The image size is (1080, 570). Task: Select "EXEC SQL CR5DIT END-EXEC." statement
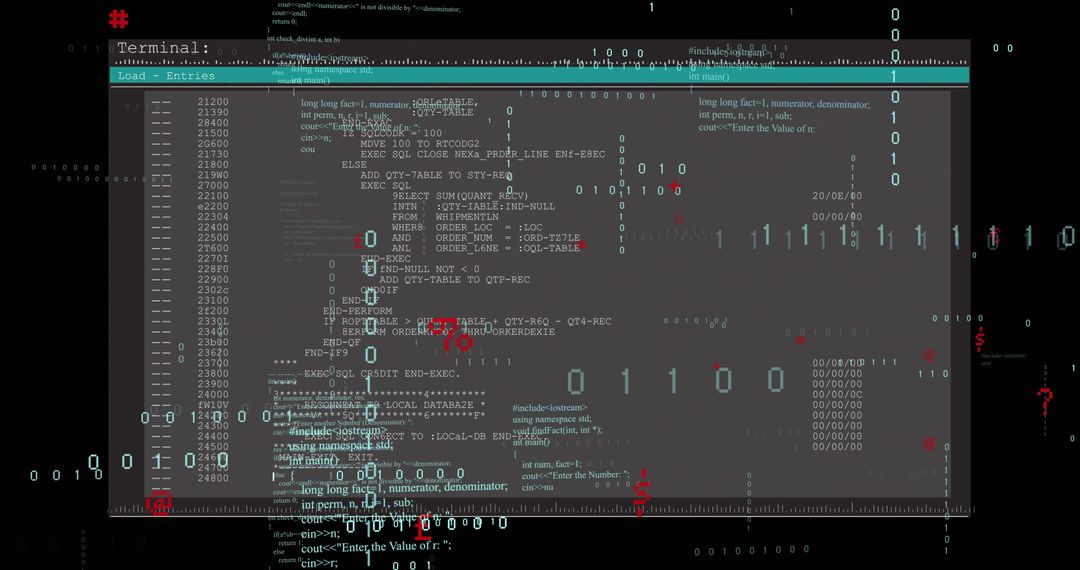[x=382, y=374]
